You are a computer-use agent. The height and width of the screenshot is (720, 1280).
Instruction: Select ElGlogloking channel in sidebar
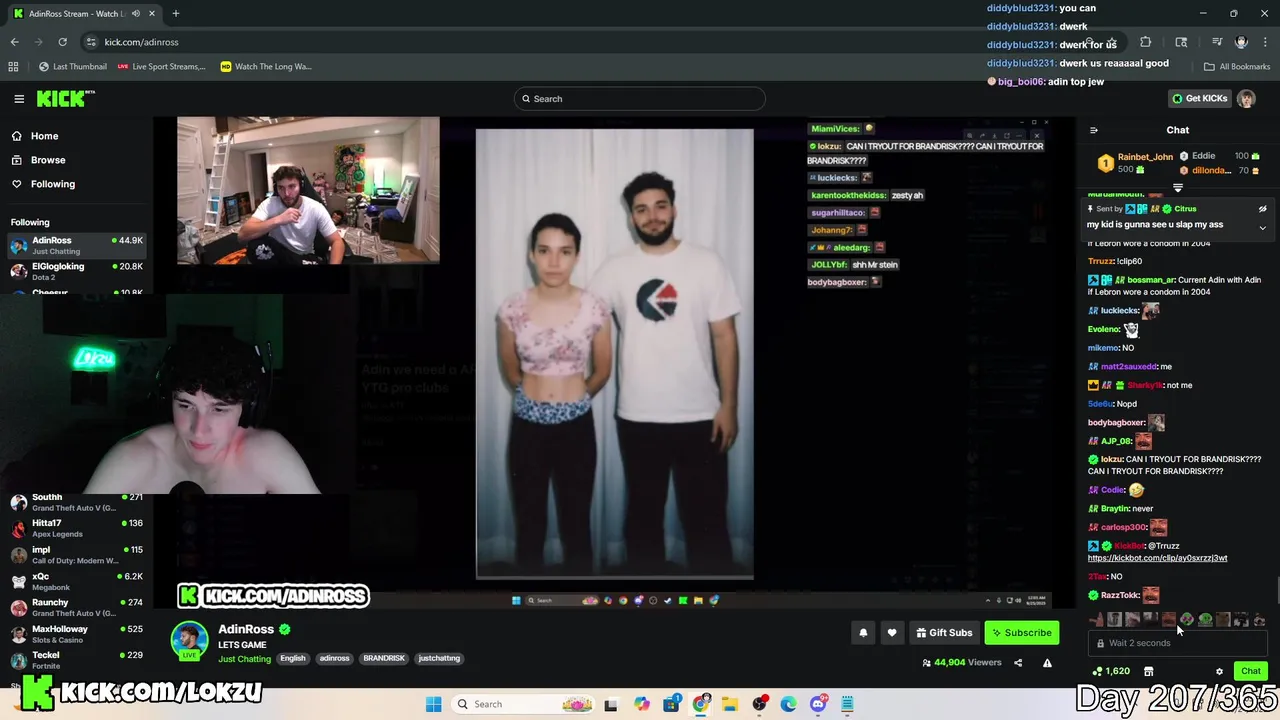coord(76,271)
